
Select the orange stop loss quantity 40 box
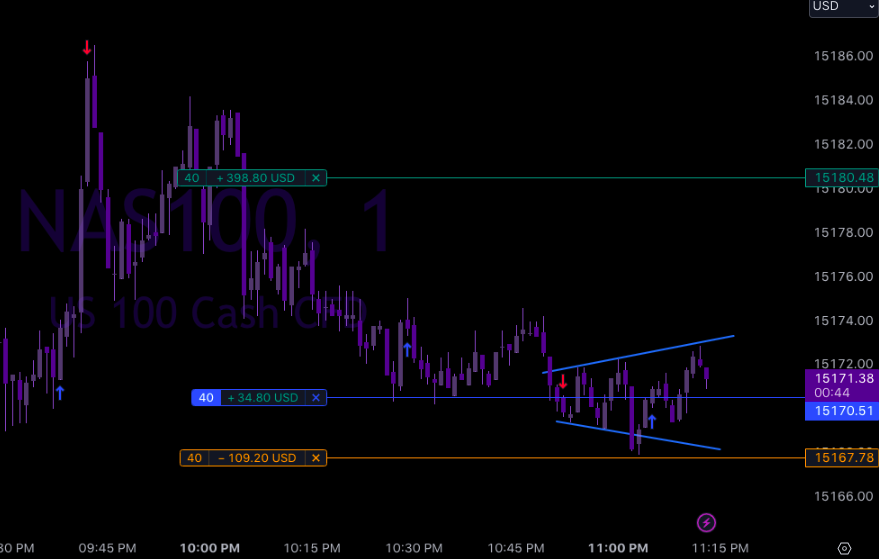(194, 458)
